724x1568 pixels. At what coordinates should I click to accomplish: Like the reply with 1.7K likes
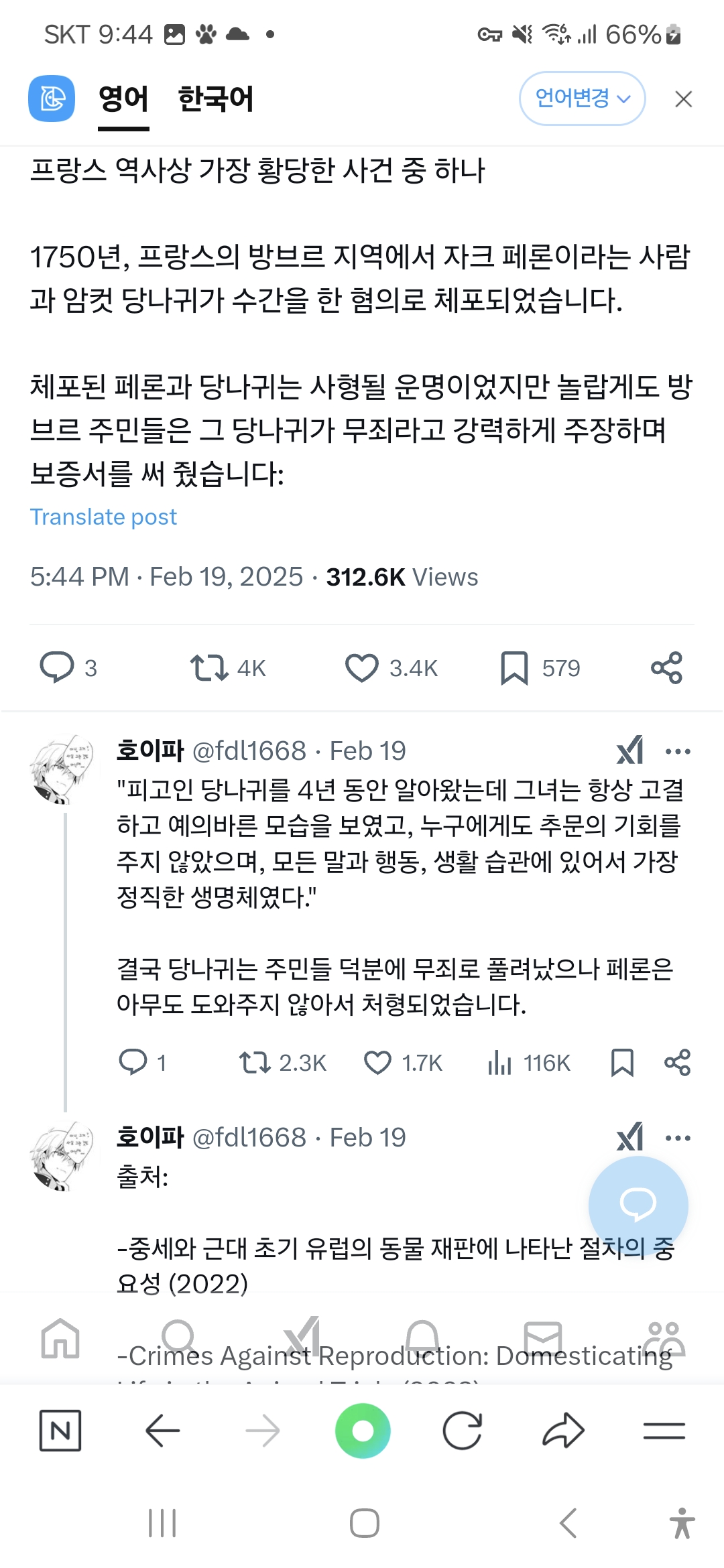tap(378, 1063)
